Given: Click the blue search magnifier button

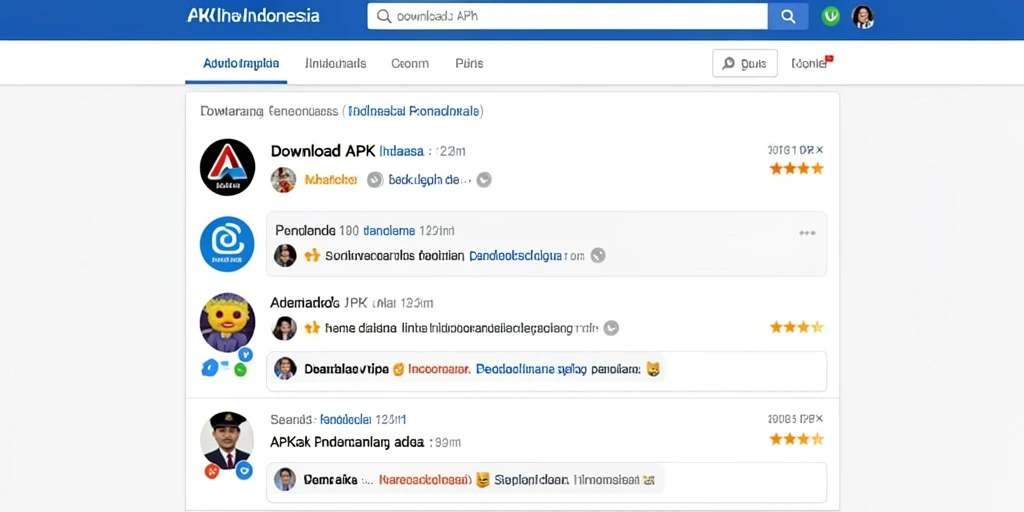Looking at the screenshot, I should pos(788,16).
